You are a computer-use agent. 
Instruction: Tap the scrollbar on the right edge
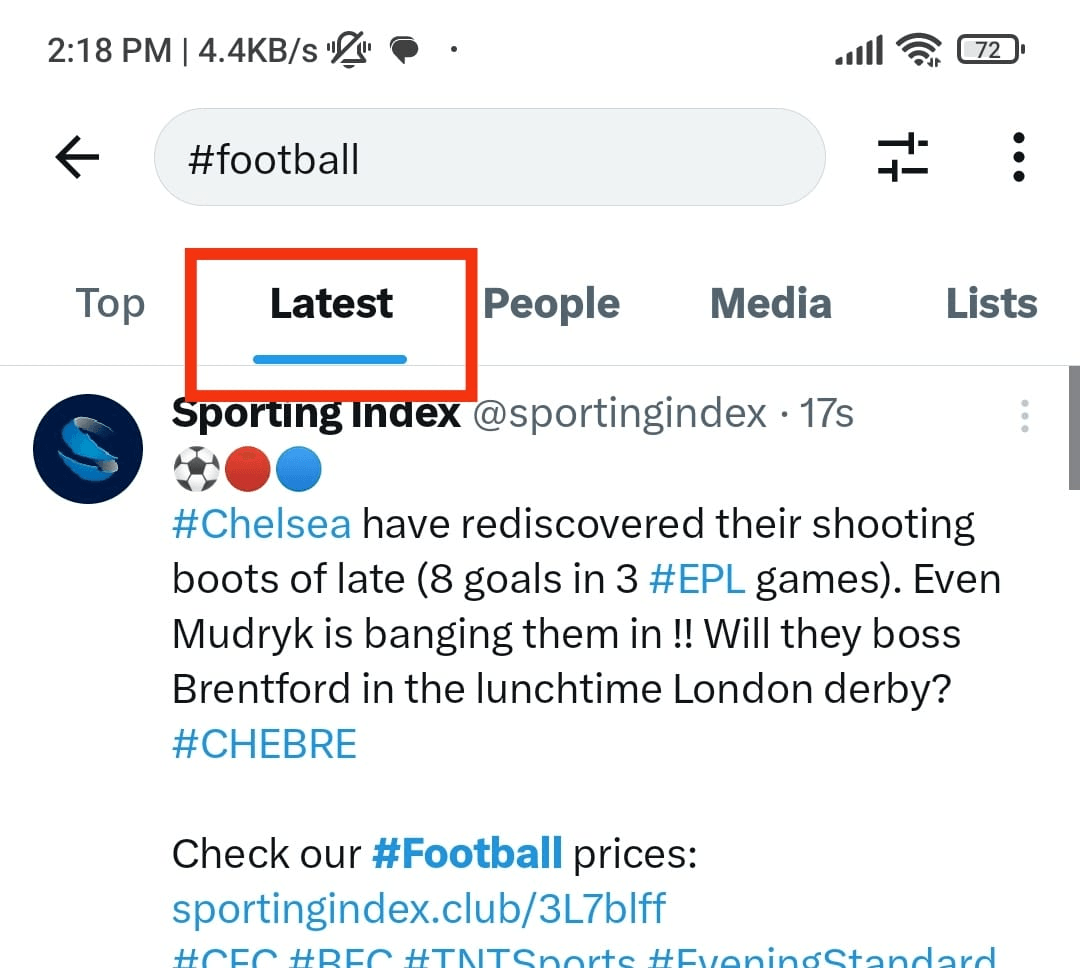(x=1072, y=430)
